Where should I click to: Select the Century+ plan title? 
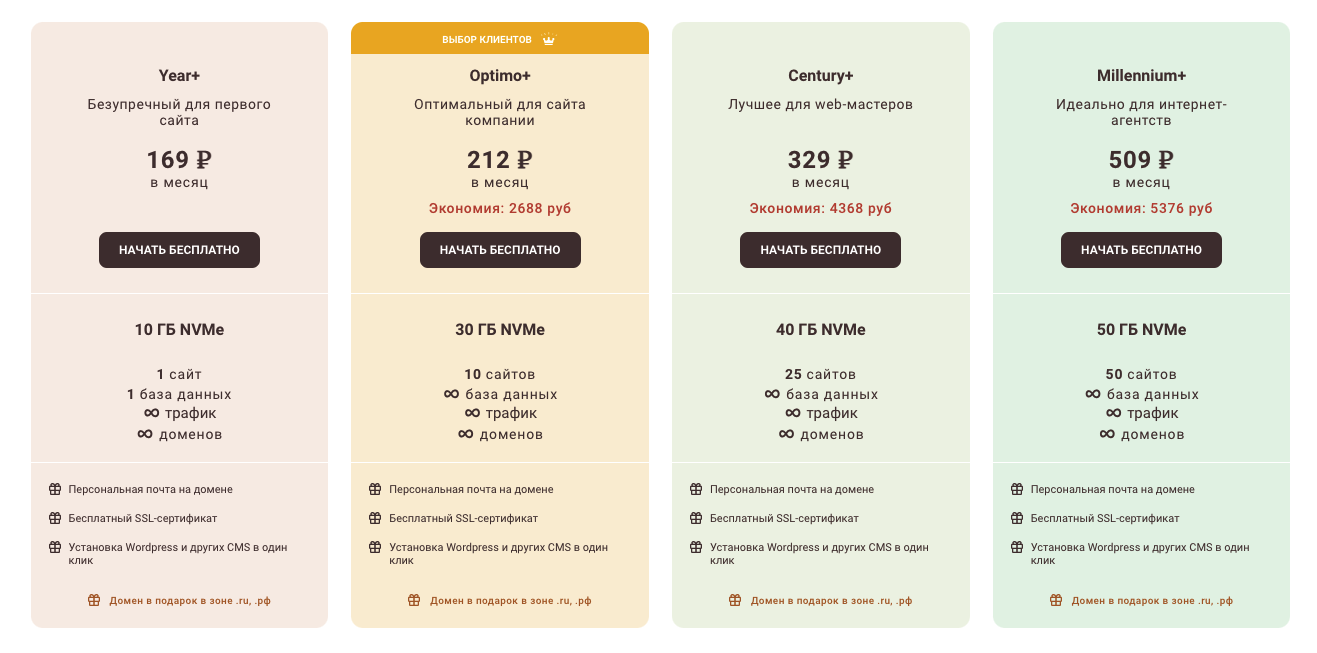[x=820, y=76]
